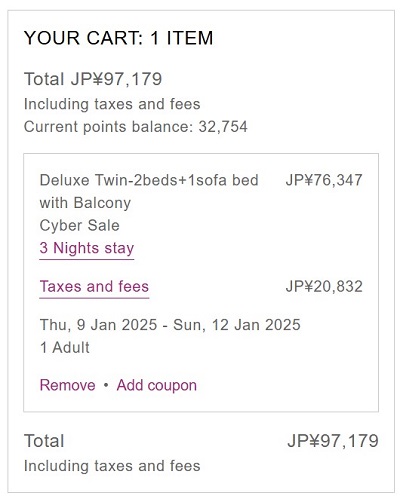Click the room price JP¥76,347
The image size is (400, 499).
tap(324, 180)
